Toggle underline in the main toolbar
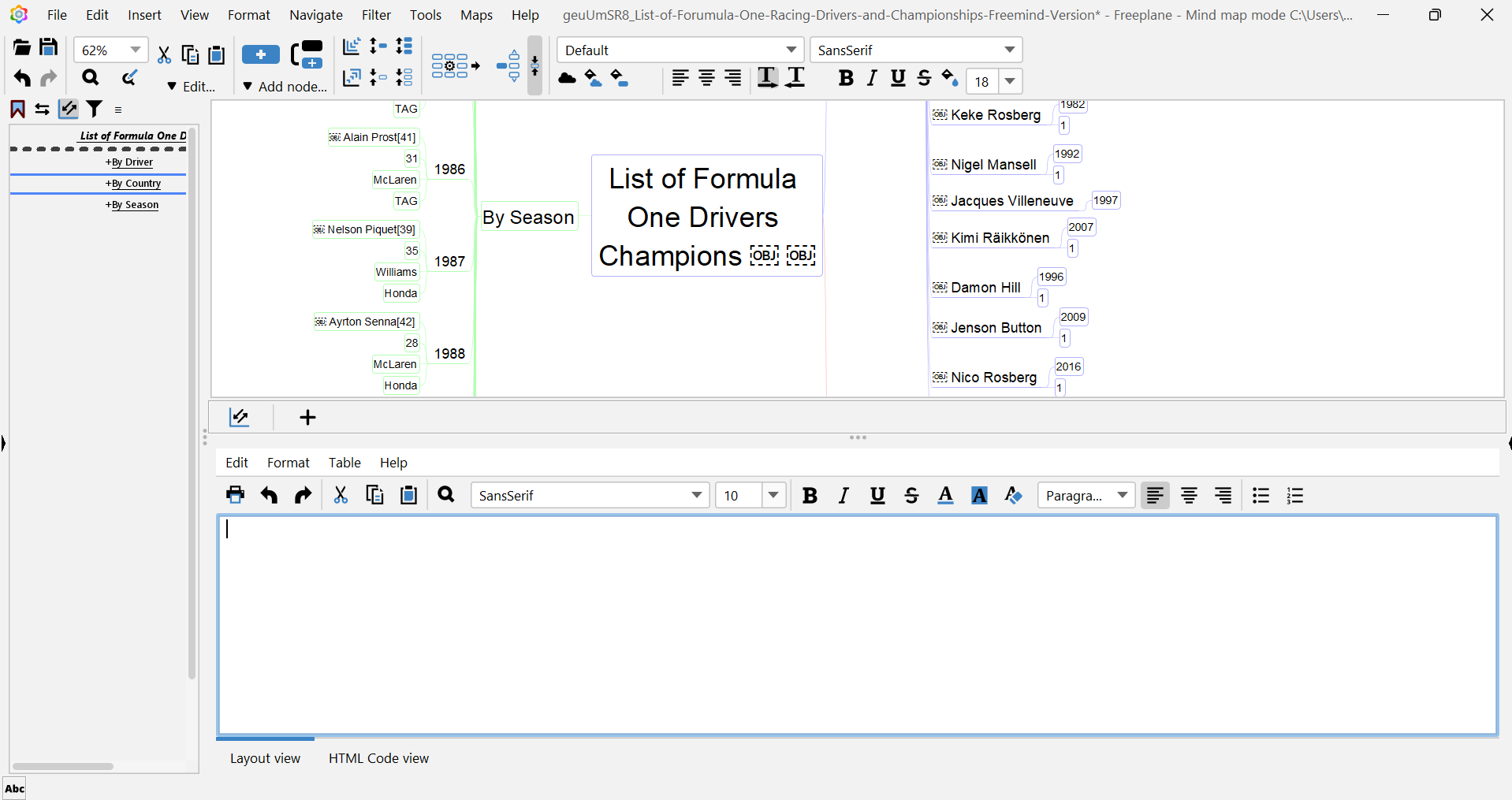Image resolution: width=1512 pixels, height=800 pixels. click(898, 78)
